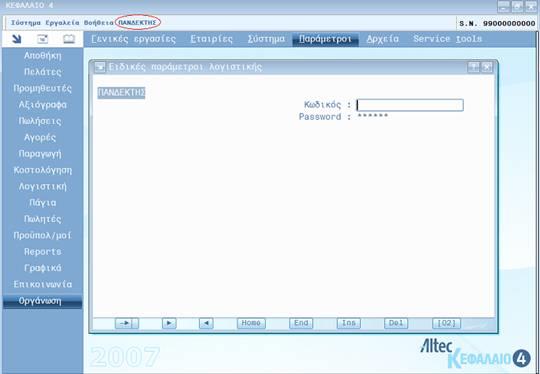540x374 pixels.
Task: Click the Del key button
Action: coord(396,323)
